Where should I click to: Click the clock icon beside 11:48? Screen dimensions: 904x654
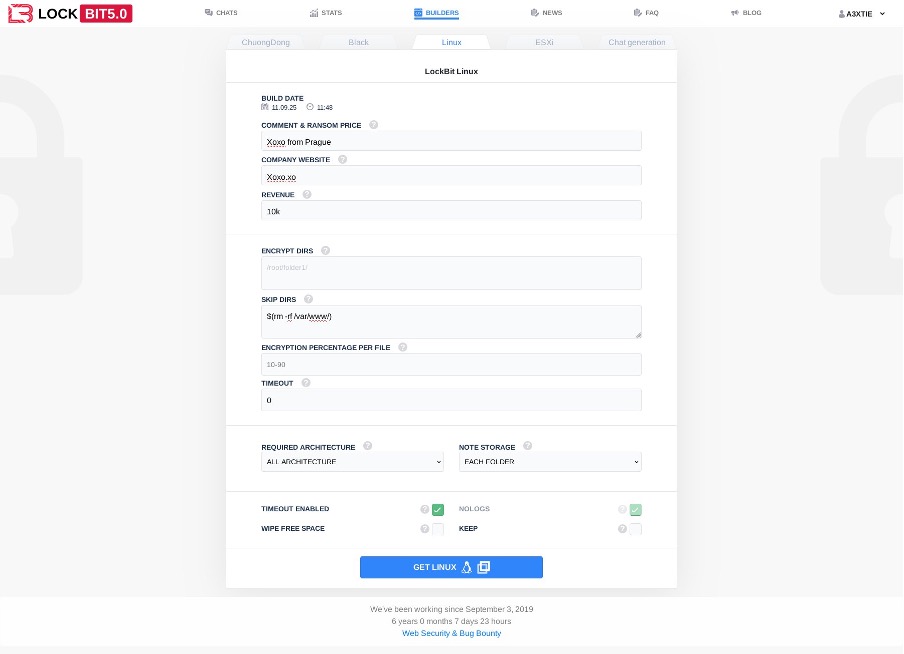[x=310, y=107]
